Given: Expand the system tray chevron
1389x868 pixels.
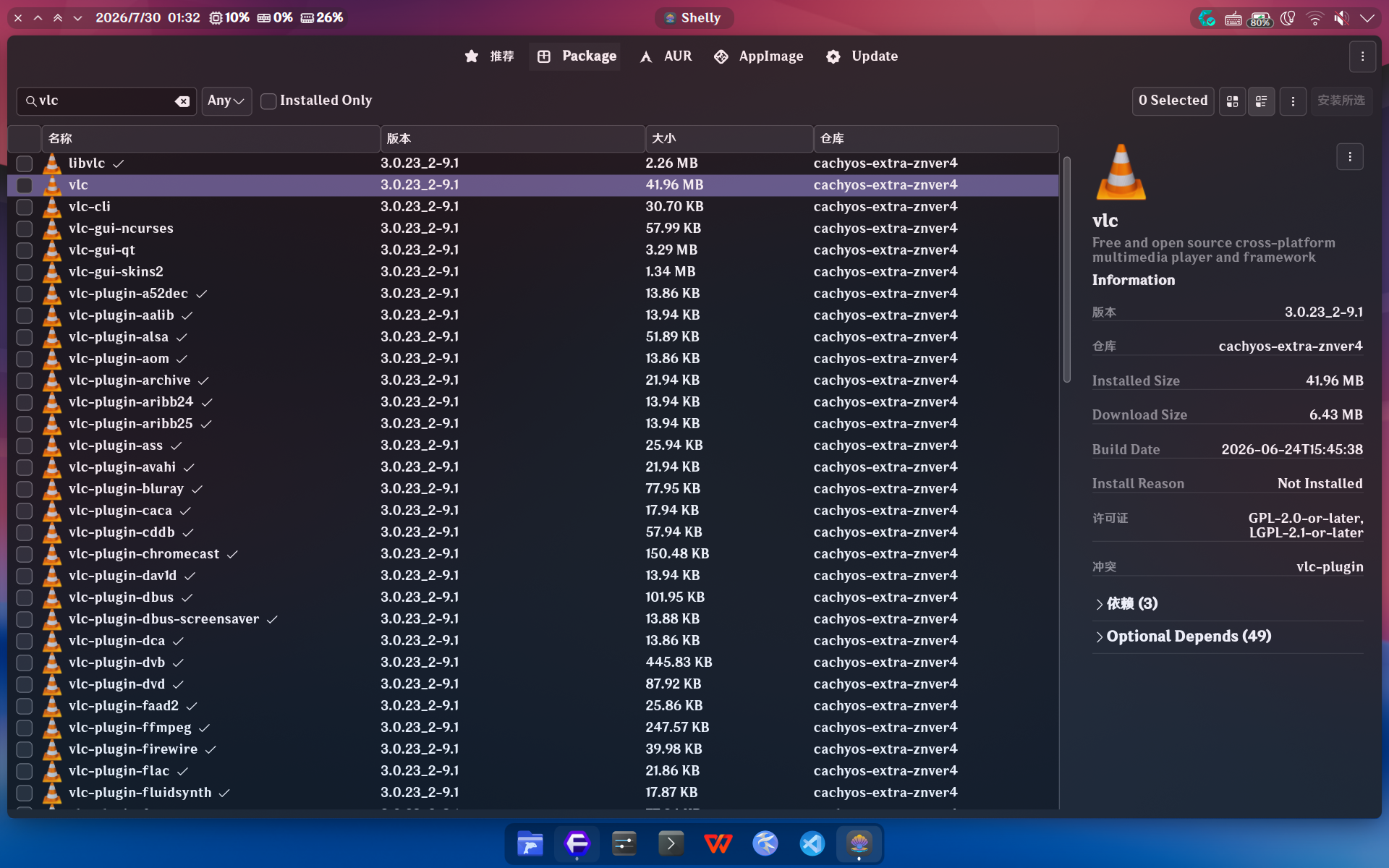Looking at the screenshot, I should pyautogui.click(x=1367, y=18).
